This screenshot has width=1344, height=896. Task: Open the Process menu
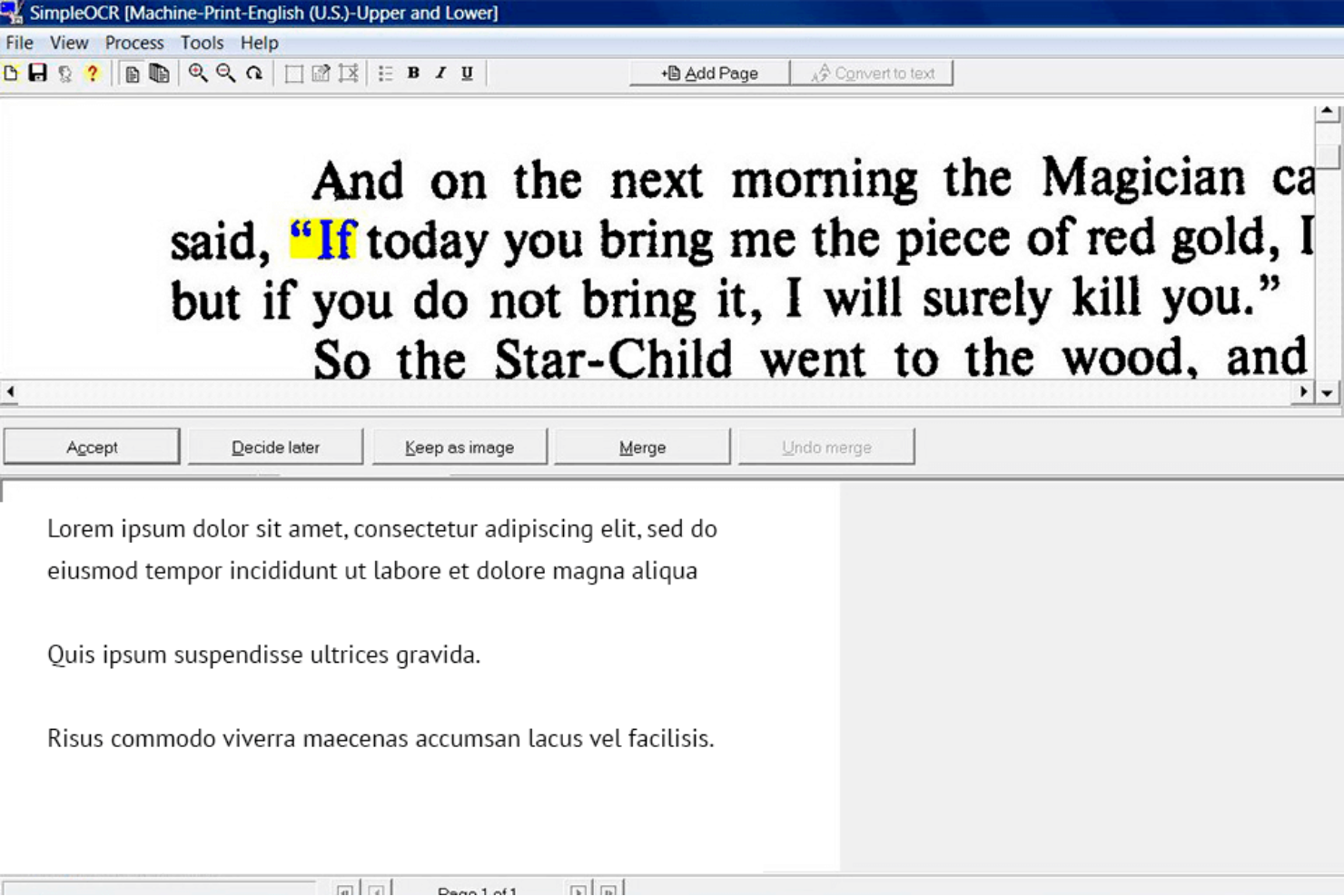(x=134, y=43)
